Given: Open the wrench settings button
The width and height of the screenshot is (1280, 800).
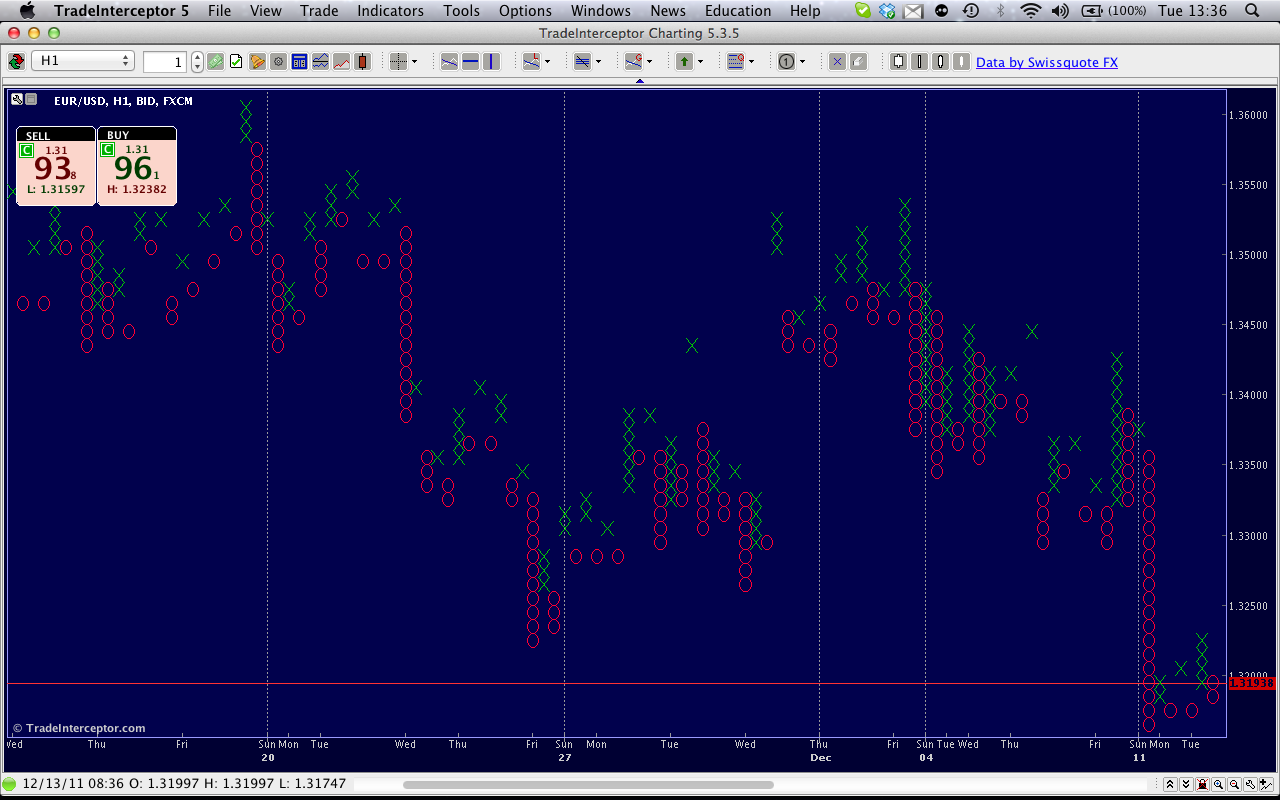Looking at the screenshot, I should 1251,785.
